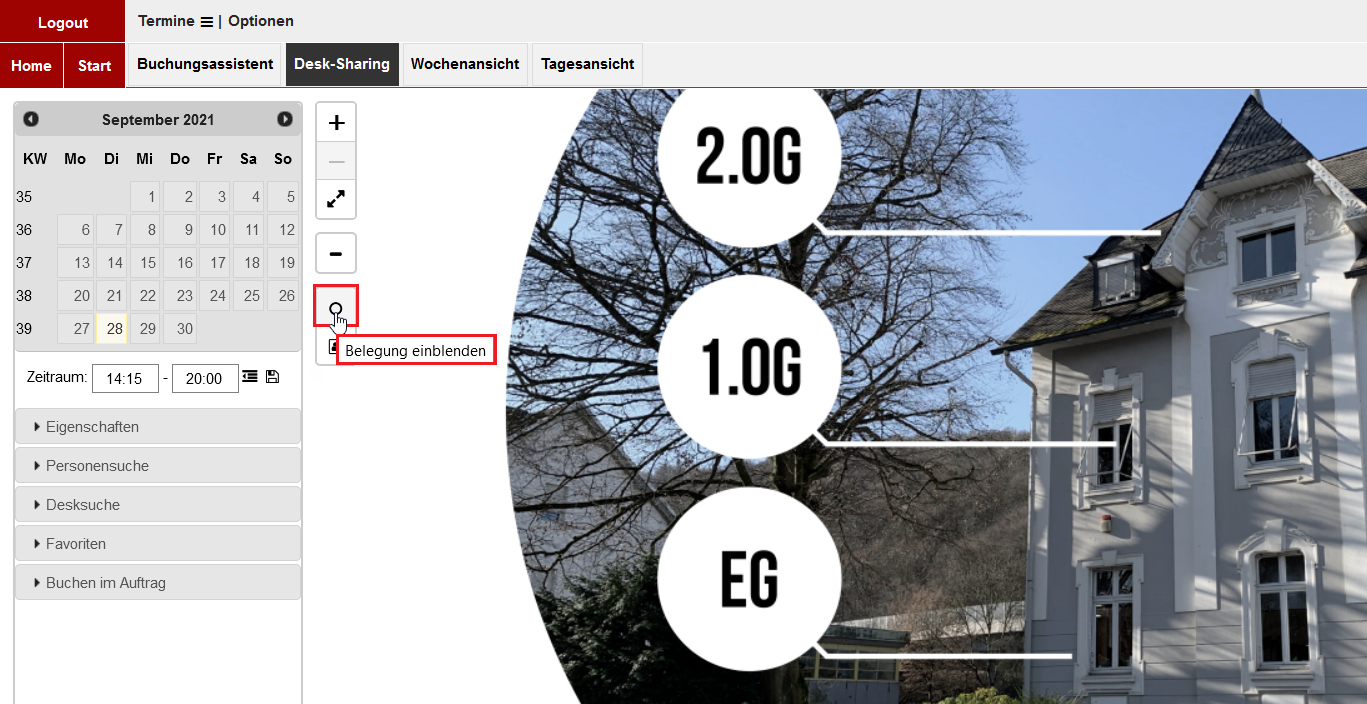Select September 16 in the calendar
1367x704 pixels.
coord(179,263)
